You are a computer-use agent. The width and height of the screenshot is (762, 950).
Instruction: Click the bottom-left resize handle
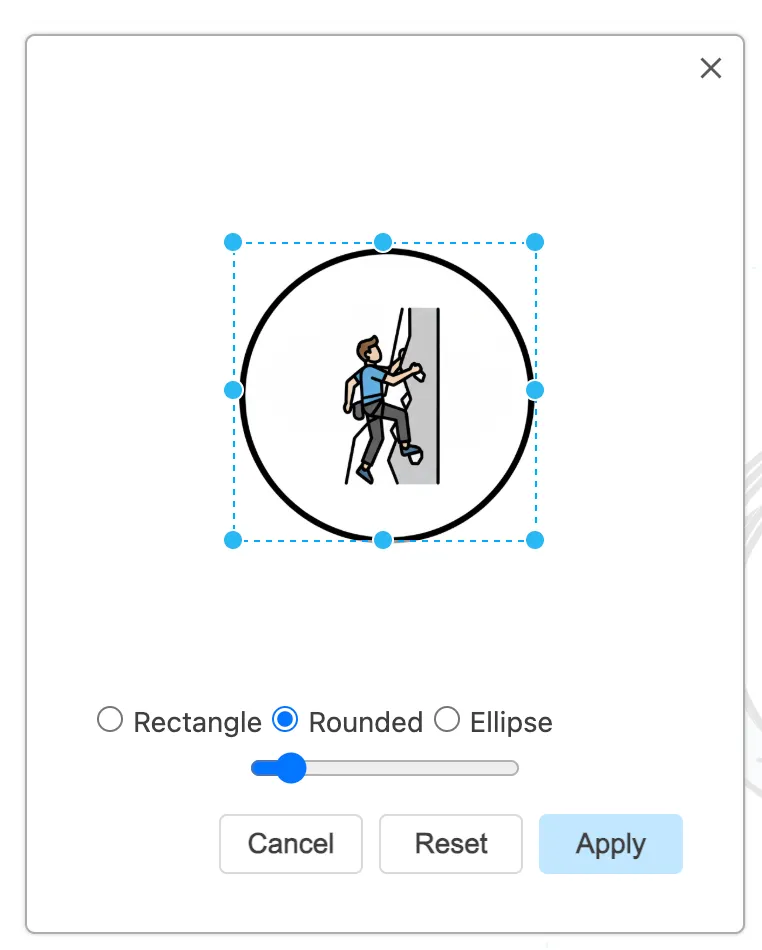pos(232,539)
